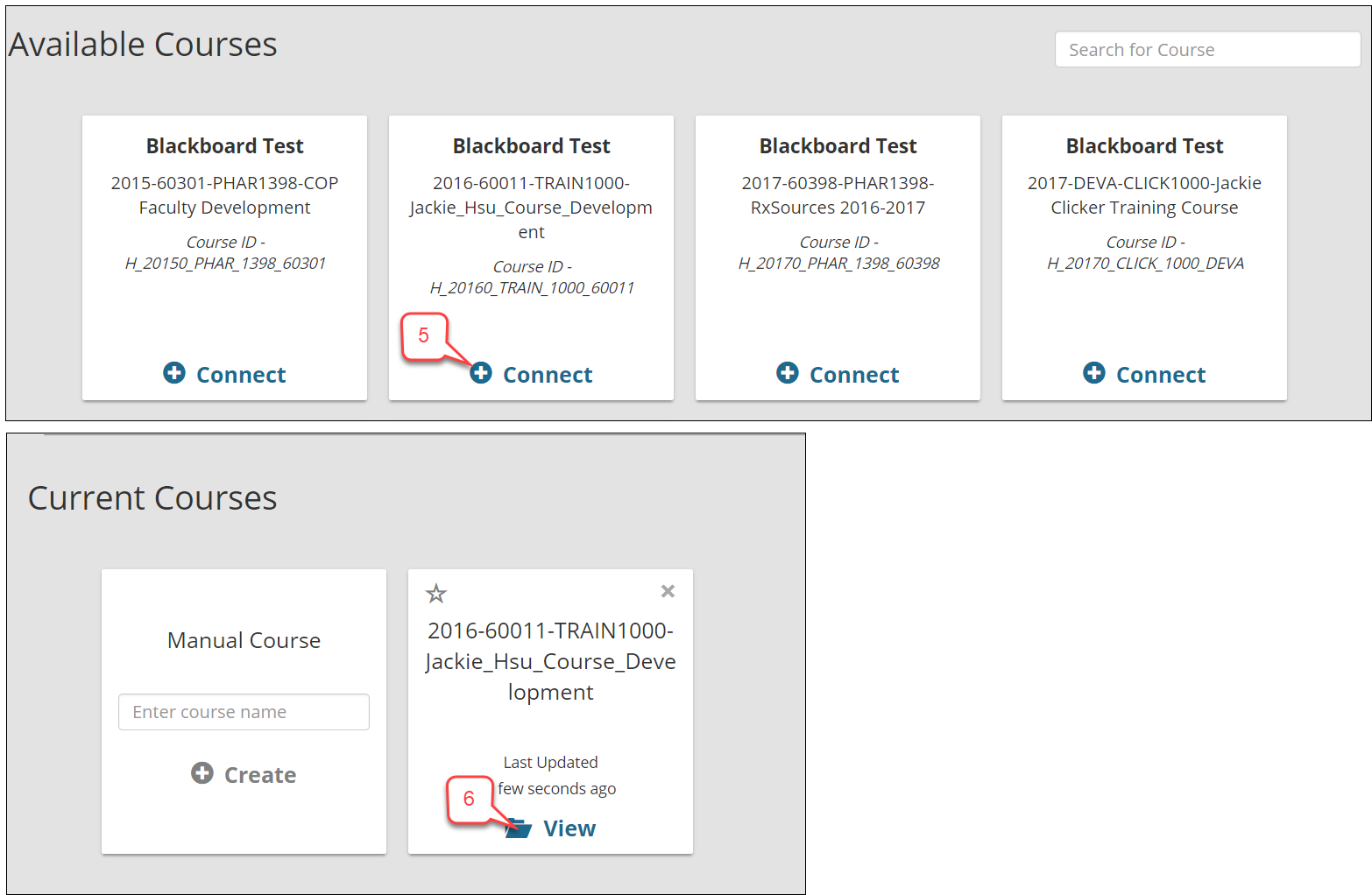The height and width of the screenshot is (895, 1372).
Task: Select the Course ID H_20170_CLICK_1000_DEVA text
Action: pyautogui.click(x=1145, y=253)
